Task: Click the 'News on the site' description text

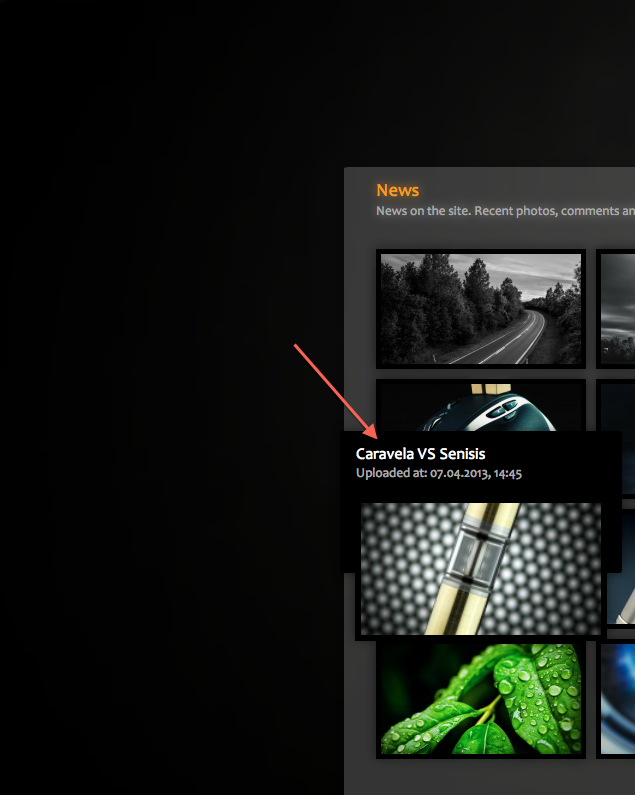Action: (505, 211)
